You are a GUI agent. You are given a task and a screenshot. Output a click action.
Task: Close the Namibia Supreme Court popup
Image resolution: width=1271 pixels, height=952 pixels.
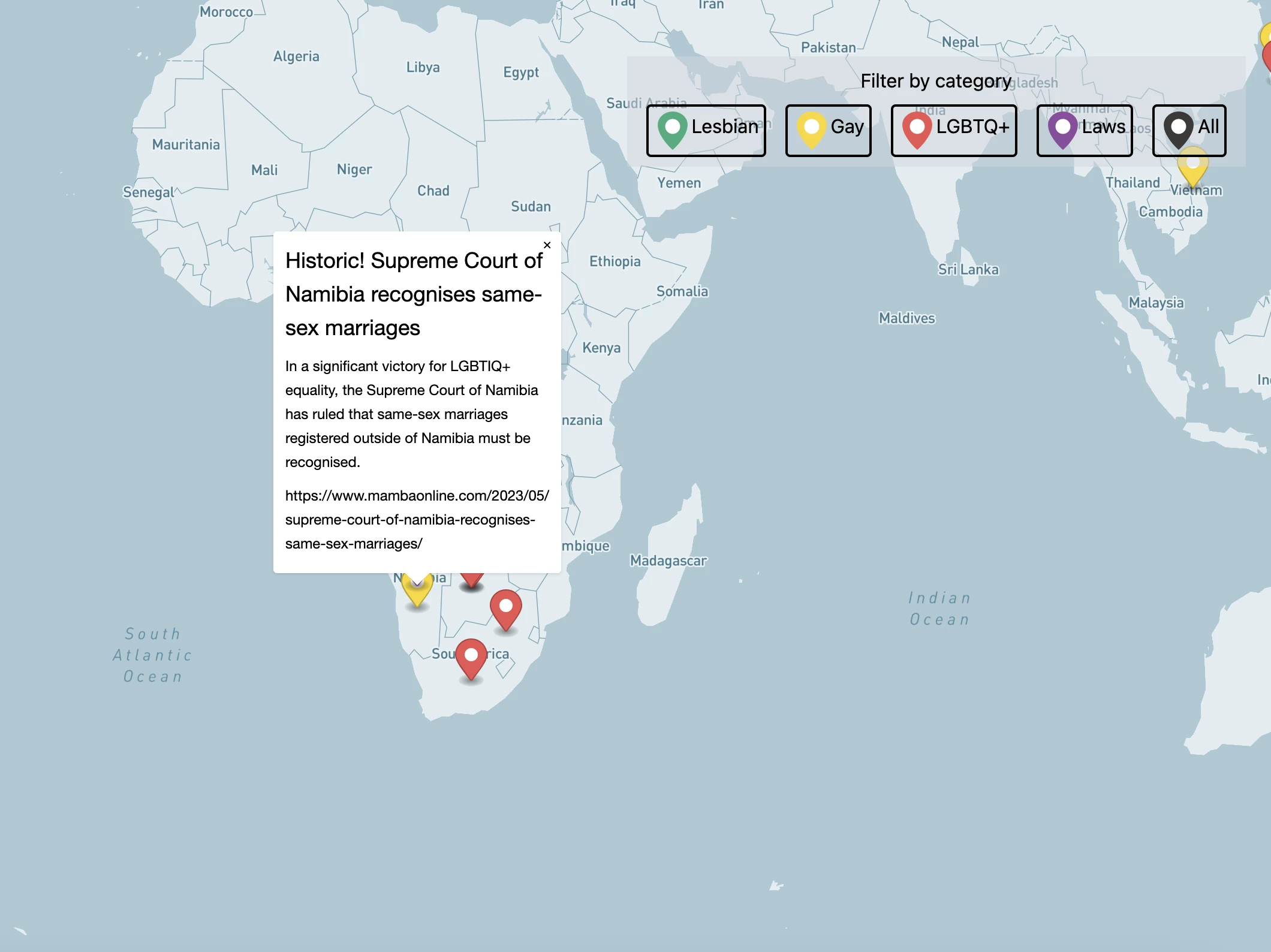point(547,245)
